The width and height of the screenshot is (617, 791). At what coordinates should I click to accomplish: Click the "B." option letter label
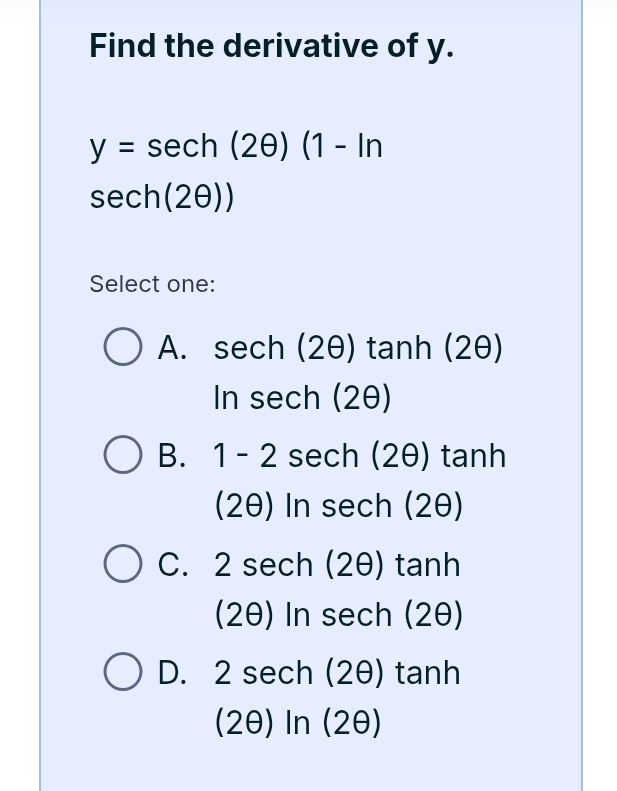coord(174,457)
